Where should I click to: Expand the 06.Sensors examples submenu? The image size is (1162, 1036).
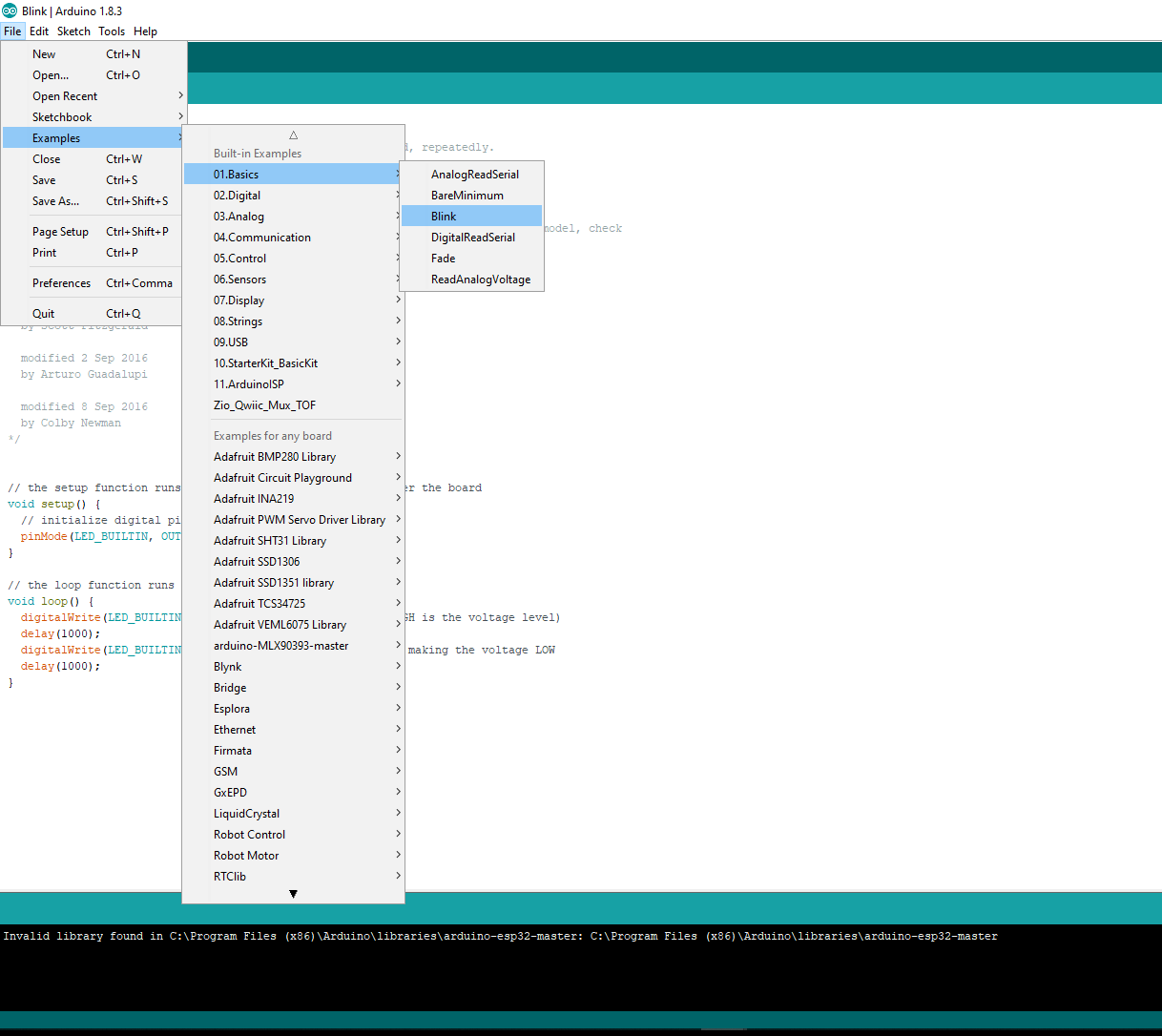(239, 280)
